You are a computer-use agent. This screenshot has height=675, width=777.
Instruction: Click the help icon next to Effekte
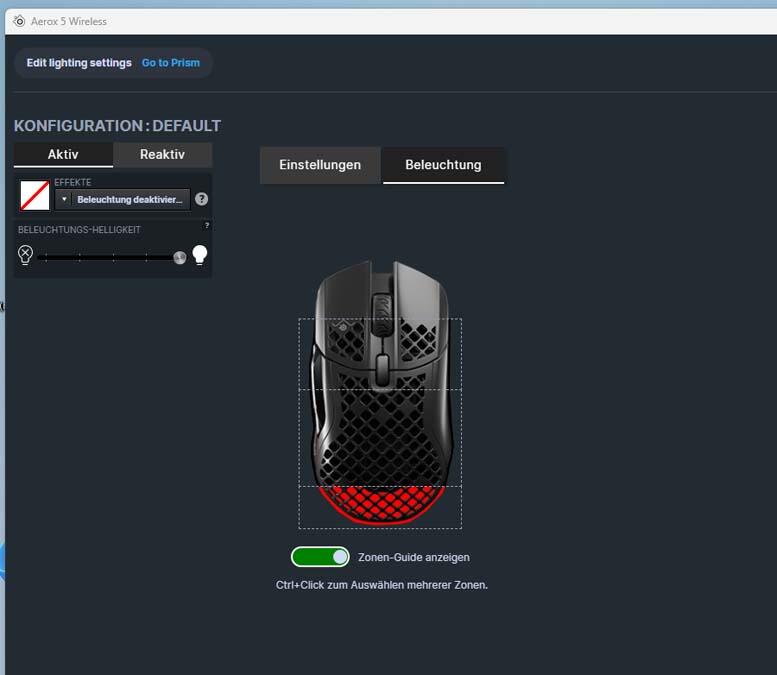pos(201,199)
